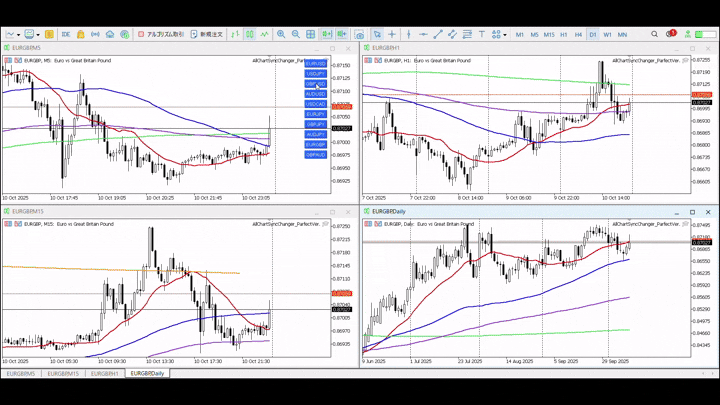Switch chart to bar chart style

pos(235,34)
